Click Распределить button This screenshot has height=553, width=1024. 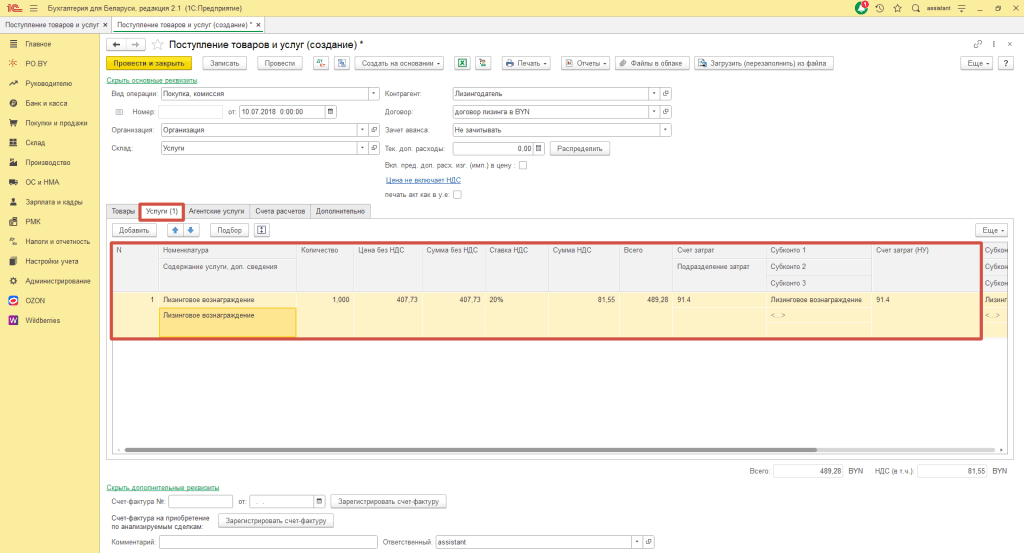tap(580, 148)
